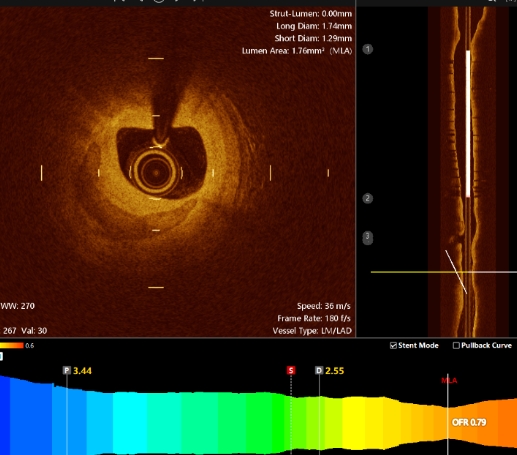
Task: Select the distal D marker flag
Action: [319, 370]
